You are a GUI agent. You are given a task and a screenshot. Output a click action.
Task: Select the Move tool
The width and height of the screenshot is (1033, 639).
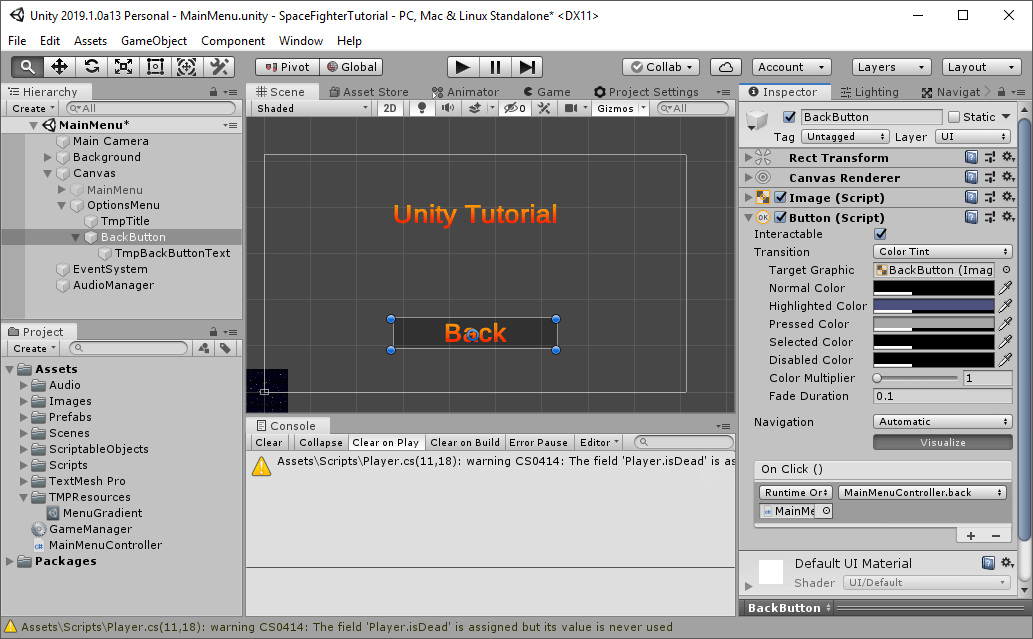[x=58, y=67]
